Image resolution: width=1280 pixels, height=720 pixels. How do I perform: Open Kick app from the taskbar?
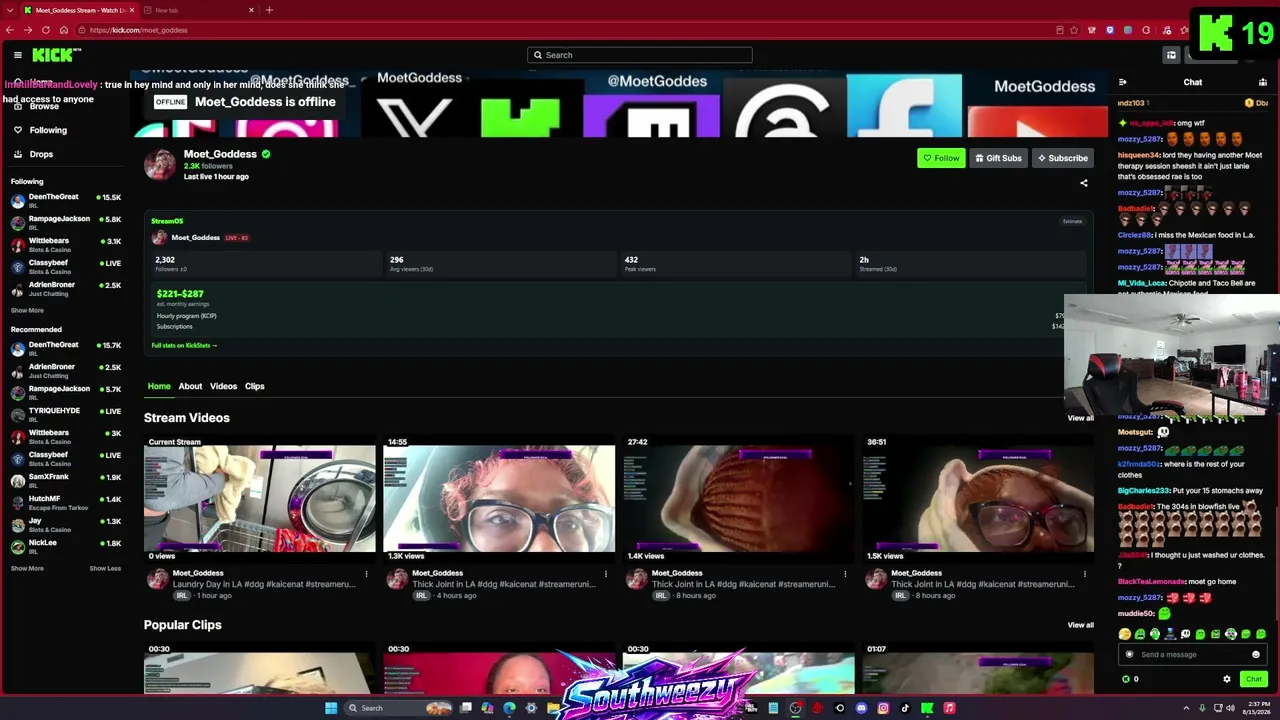click(927, 708)
